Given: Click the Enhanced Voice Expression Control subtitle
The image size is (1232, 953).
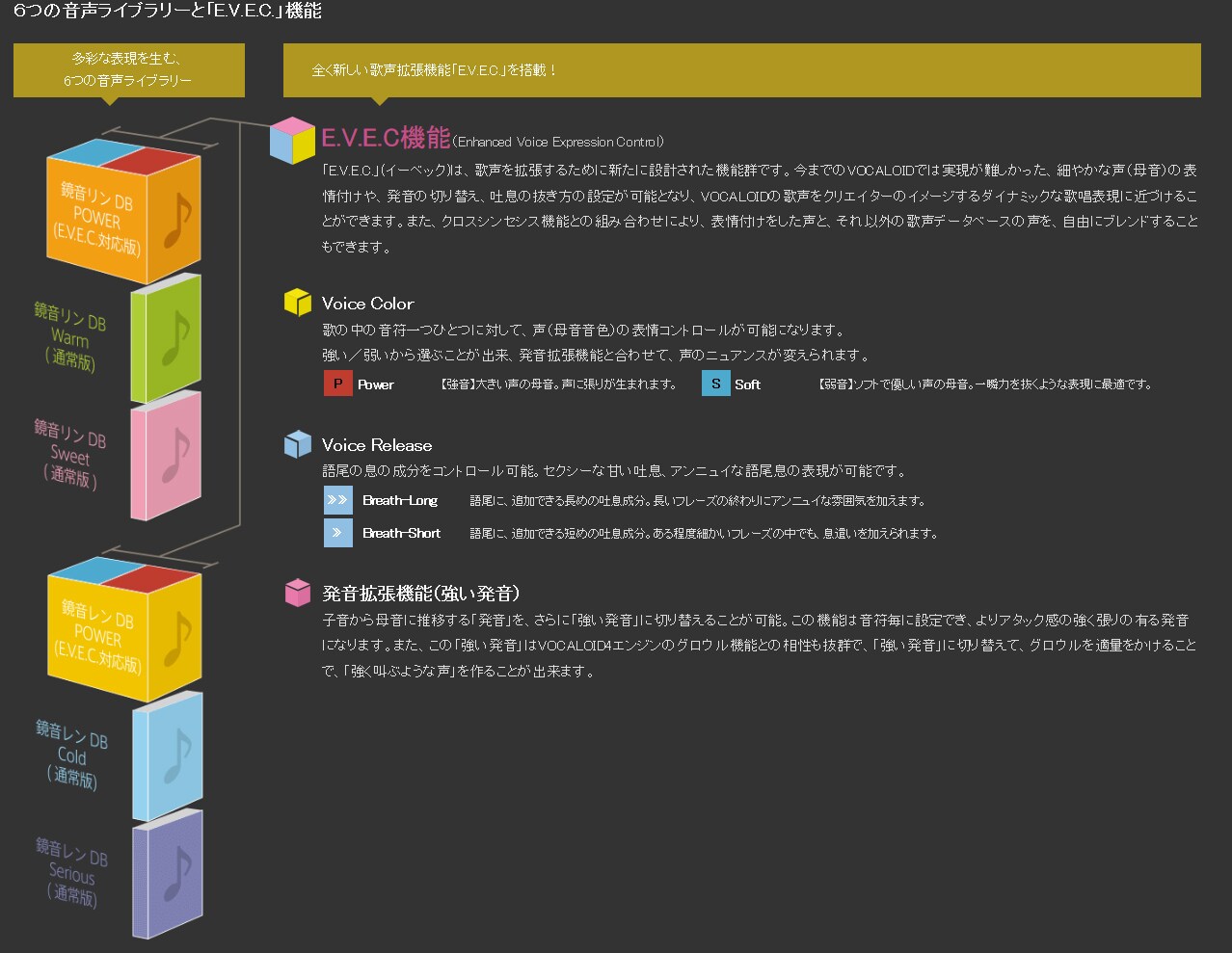Looking at the screenshot, I should click(558, 142).
